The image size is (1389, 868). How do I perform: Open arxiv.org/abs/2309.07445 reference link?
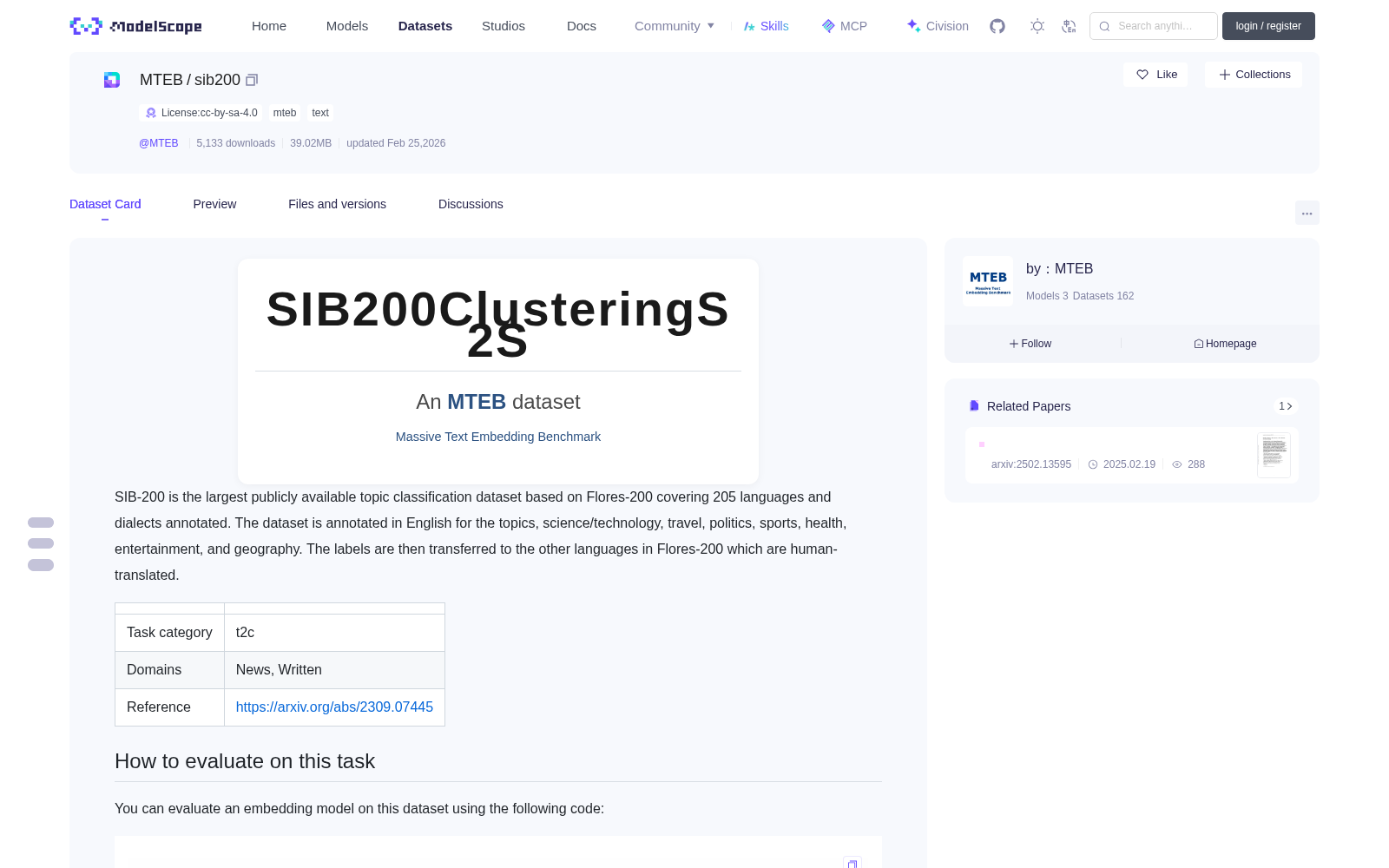(x=334, y=707)
